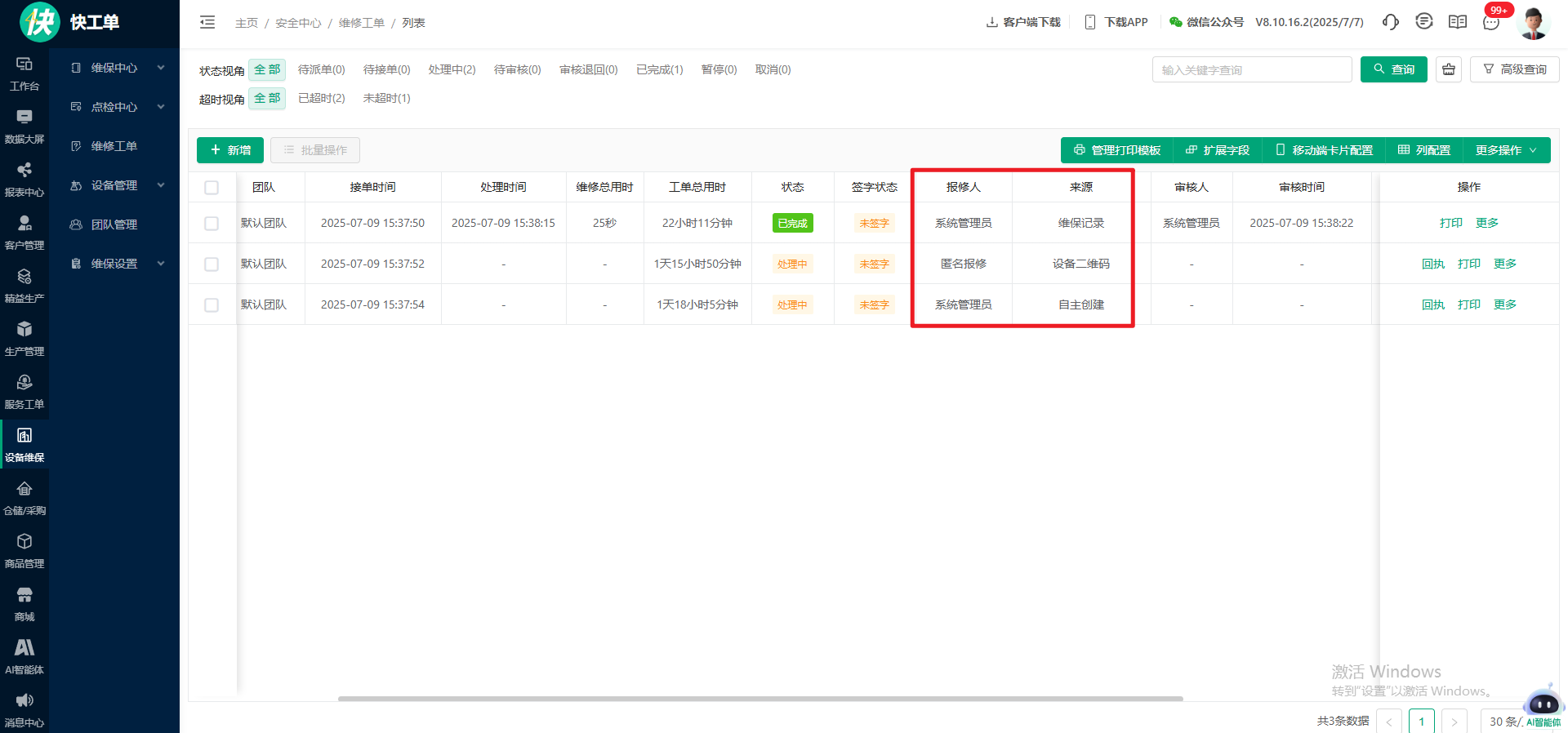Click the sidebar collapse hamburger icon
The width and height of the screenshot is (1568, 733).
(x=207, y=23)
